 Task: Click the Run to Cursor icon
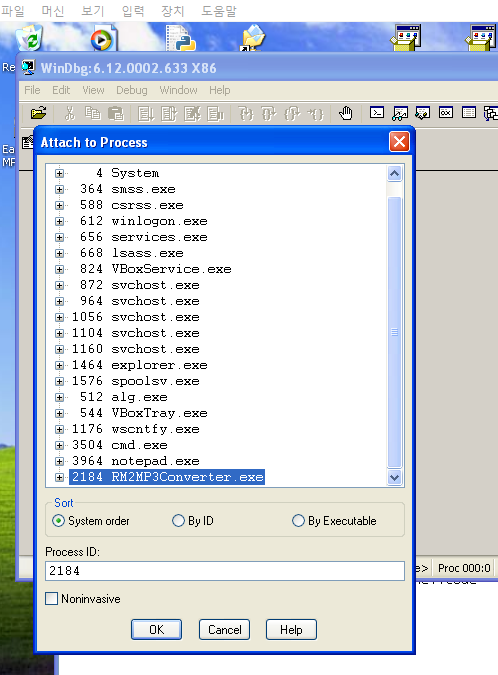pyautogui.click(x=316, y=114)
